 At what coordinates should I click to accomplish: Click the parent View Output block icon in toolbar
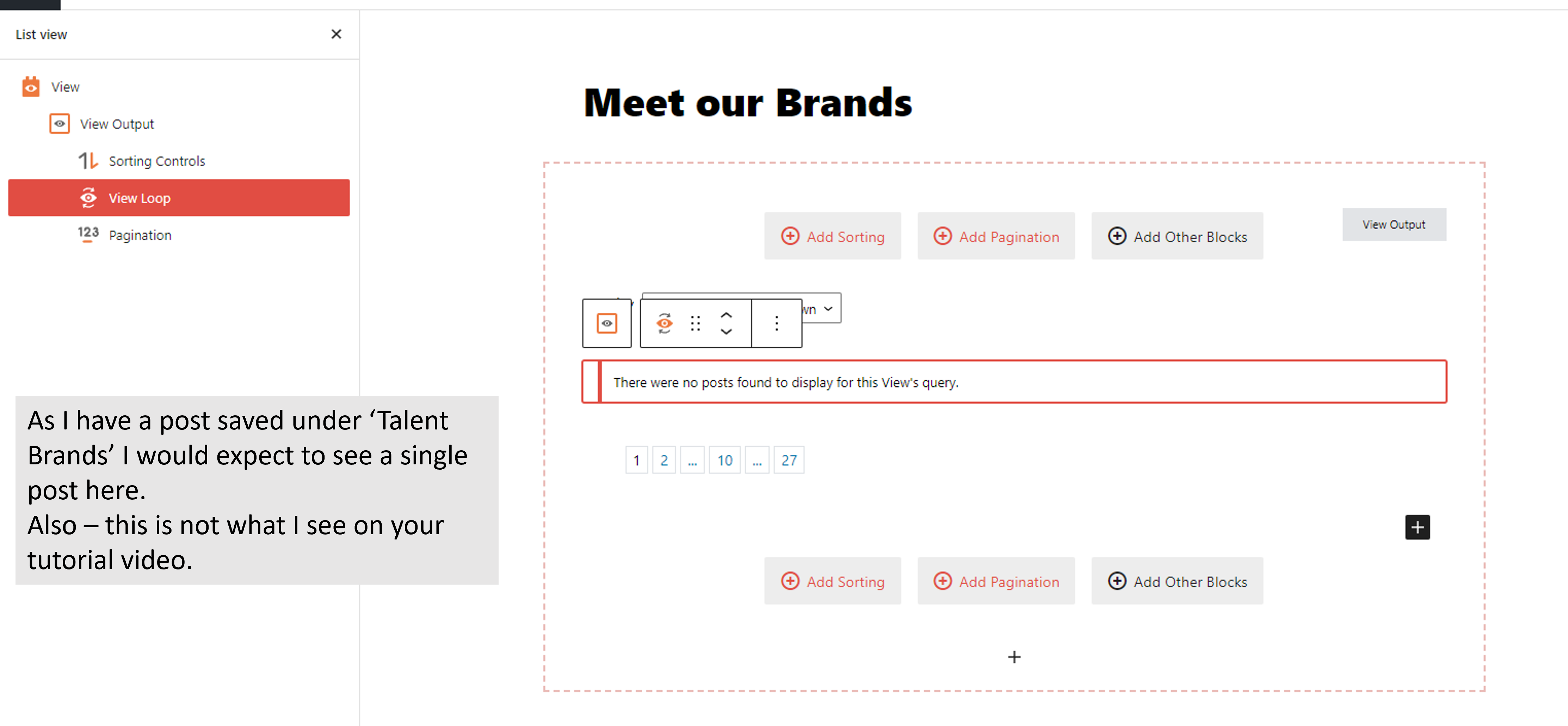point(607,323)
